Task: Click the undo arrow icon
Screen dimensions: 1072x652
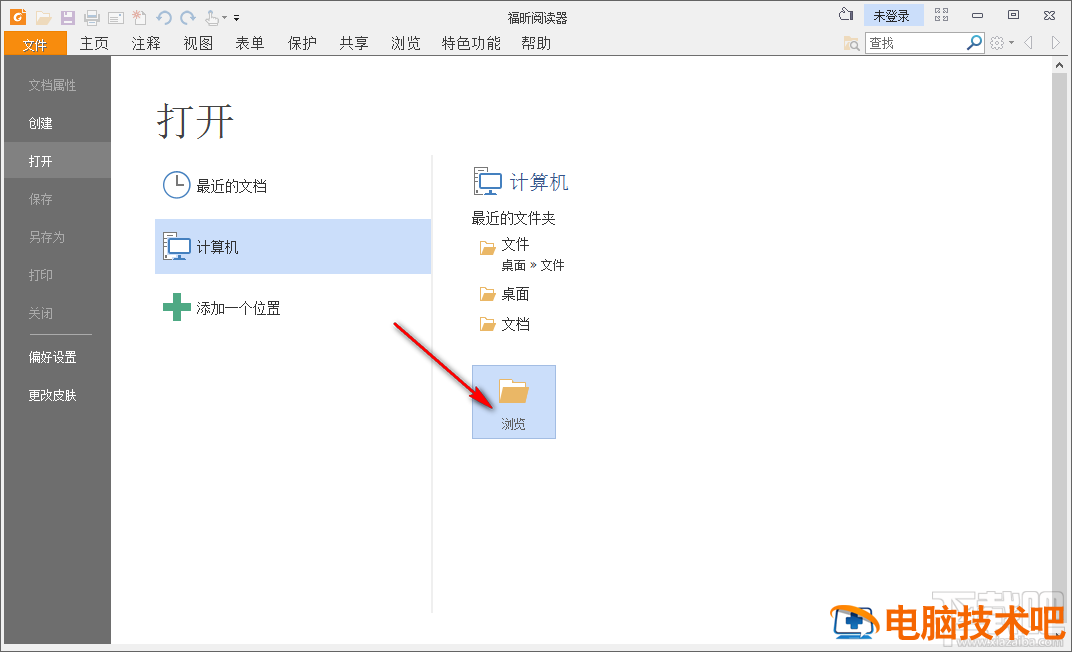Action: pyautogui.click(x=163, y=18)
